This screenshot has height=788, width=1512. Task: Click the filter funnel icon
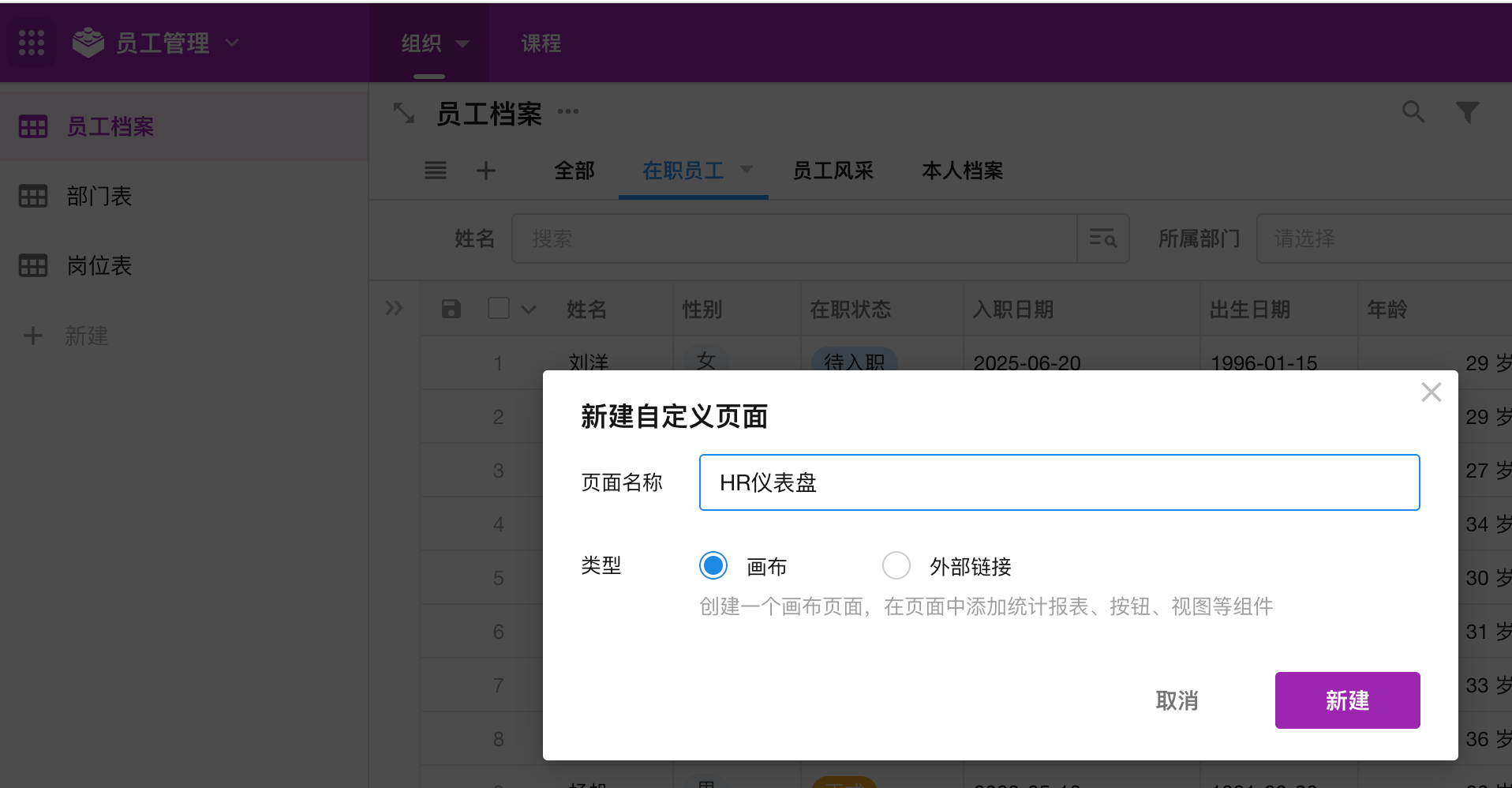point(1468,112)
